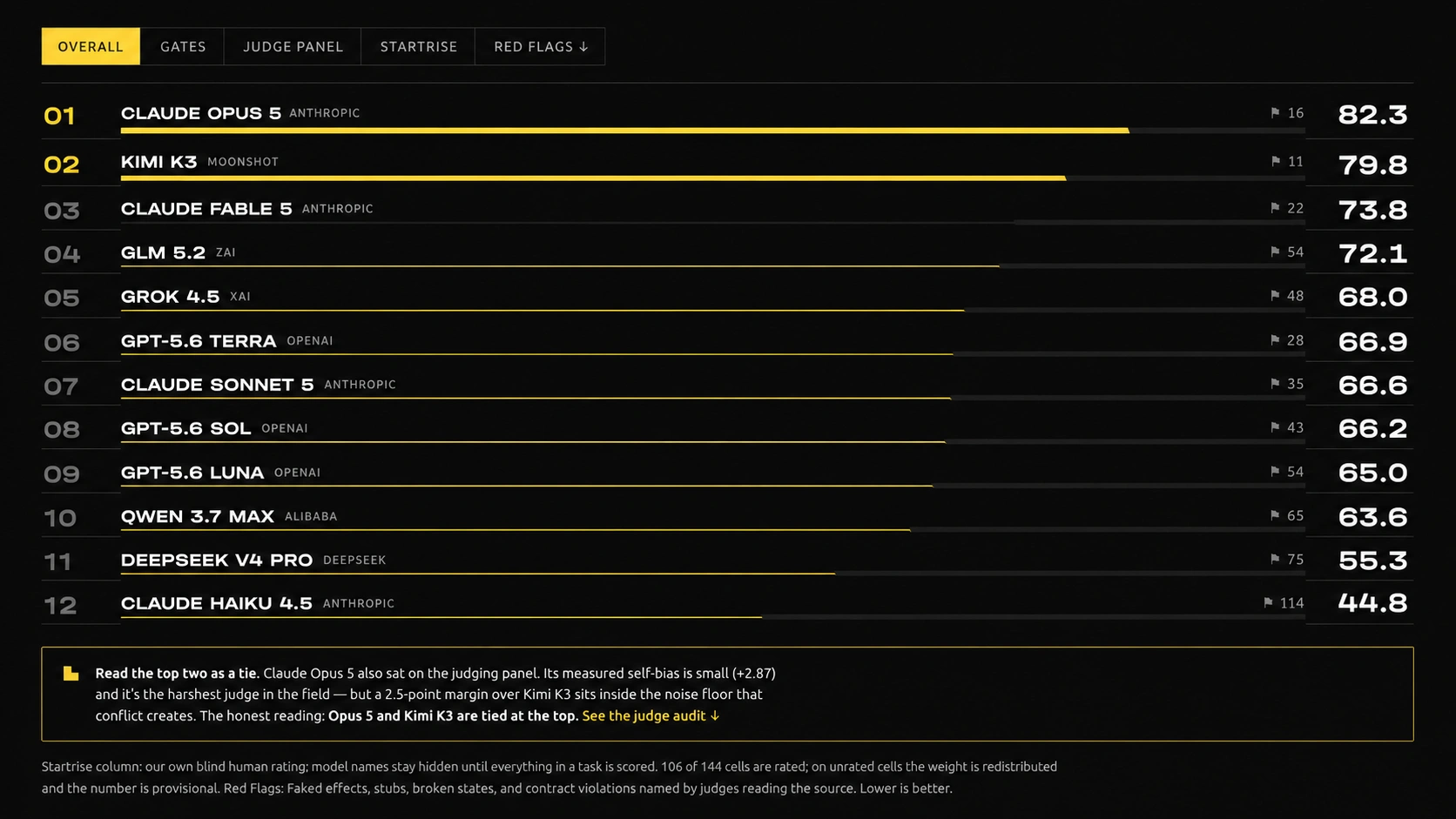The image size is (1456, 819).
Task: Select the model name 'GPT-5.6 Sol'
Action: pyautogui.click(x=185, y=429)
